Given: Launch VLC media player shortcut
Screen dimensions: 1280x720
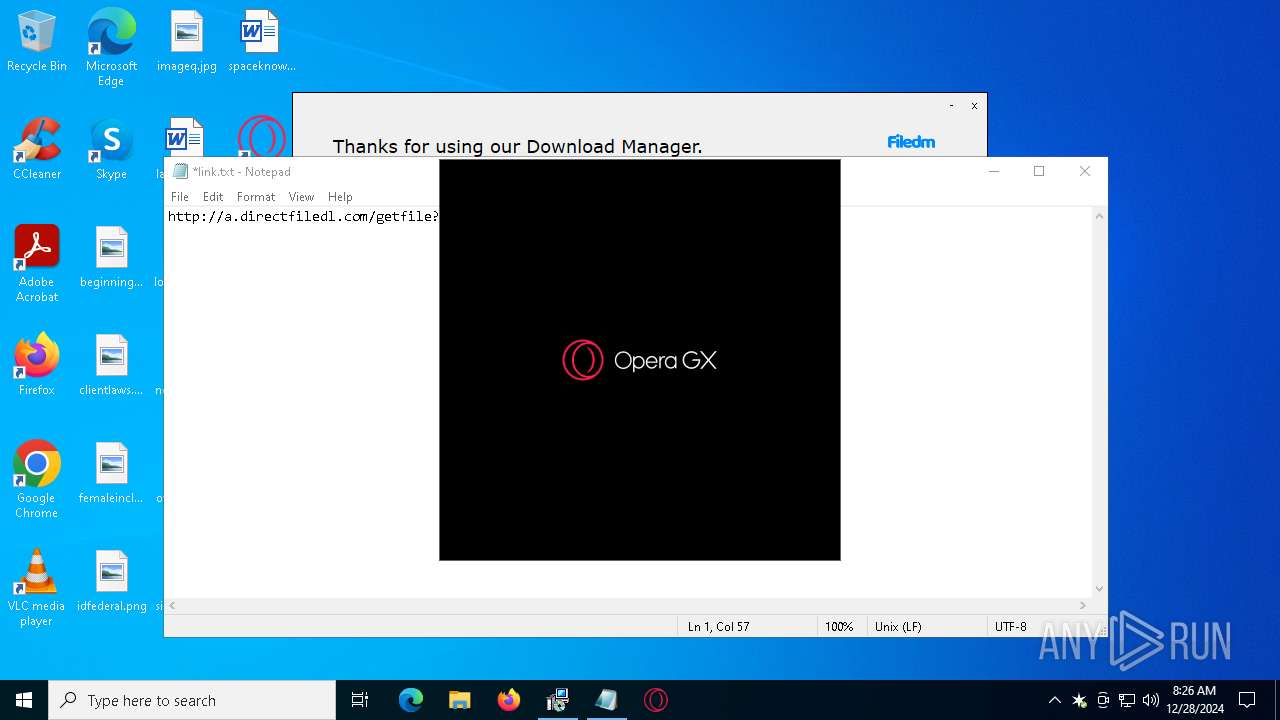Looking at the screenshot, I should [37, 588].
